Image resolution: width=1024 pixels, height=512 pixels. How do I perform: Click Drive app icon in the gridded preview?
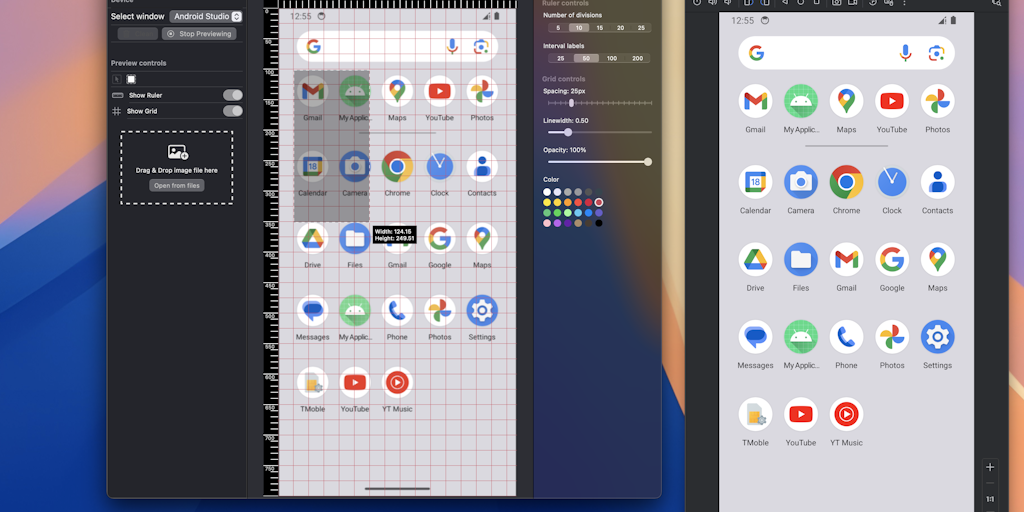312,238
